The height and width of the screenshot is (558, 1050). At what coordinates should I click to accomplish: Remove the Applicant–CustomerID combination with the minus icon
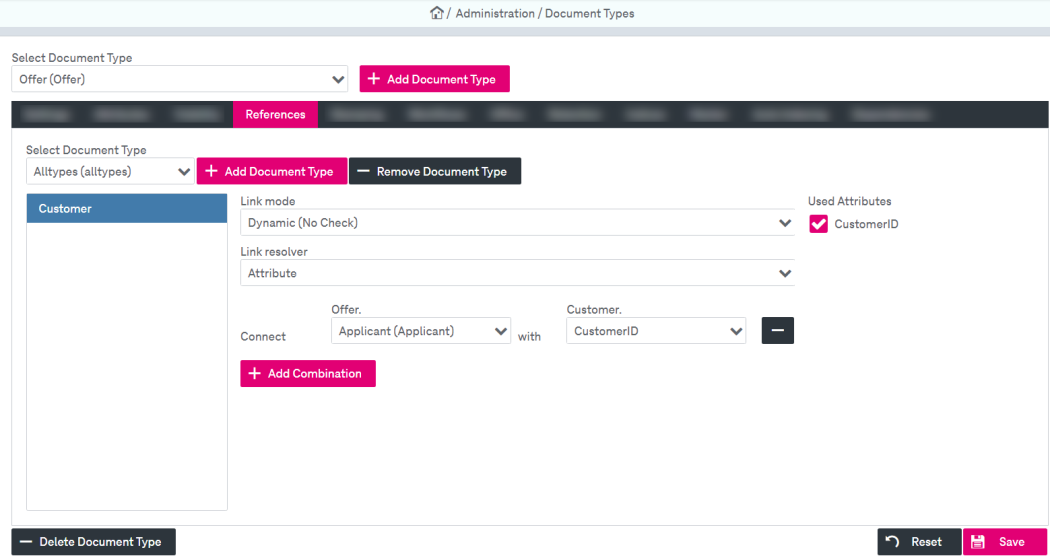[777, 331]
